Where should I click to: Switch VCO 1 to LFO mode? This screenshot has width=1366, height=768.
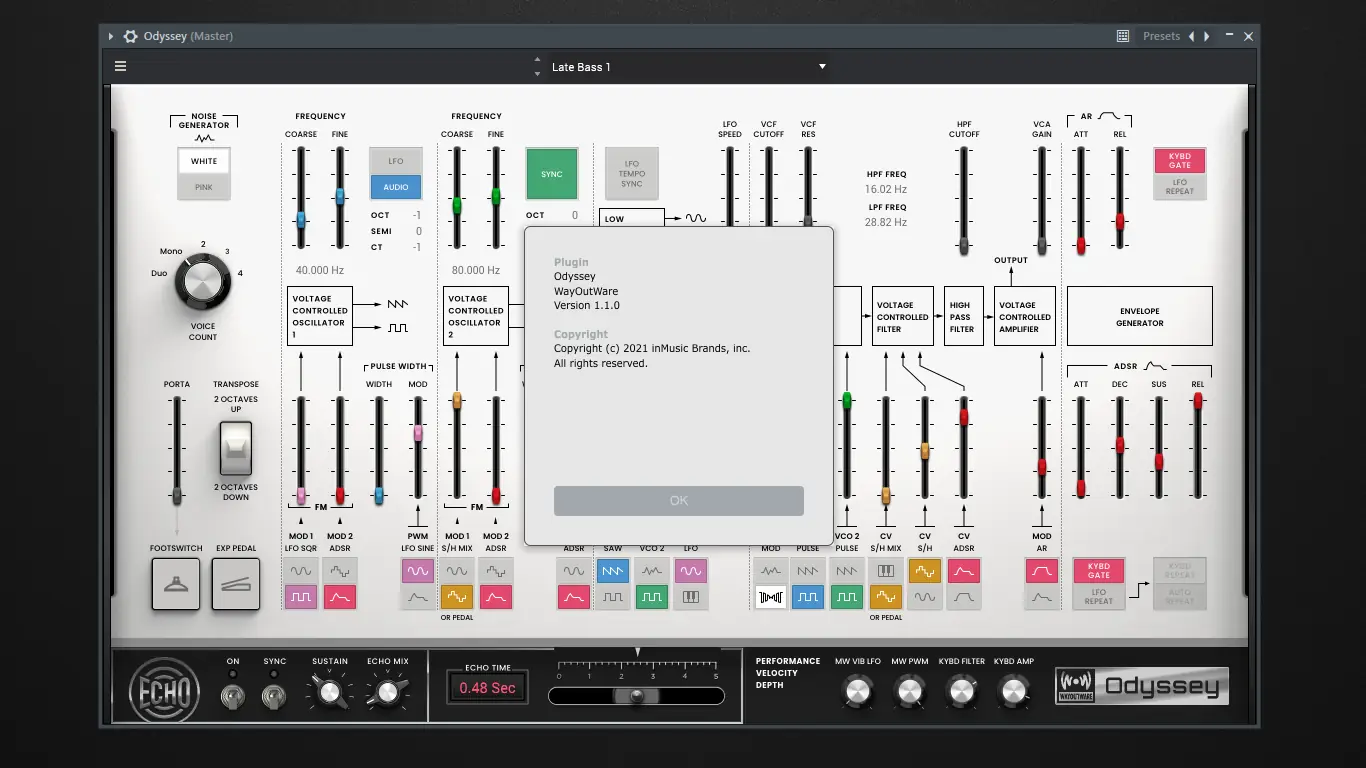pos(396,161)
